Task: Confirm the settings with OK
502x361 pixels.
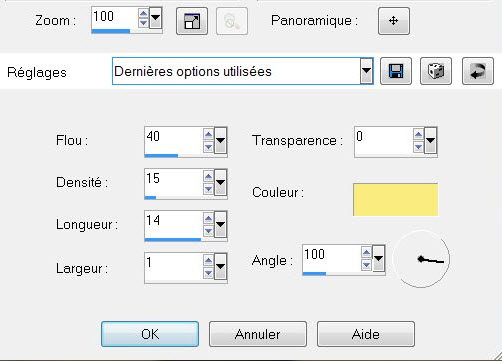Action: pos(150,334)
